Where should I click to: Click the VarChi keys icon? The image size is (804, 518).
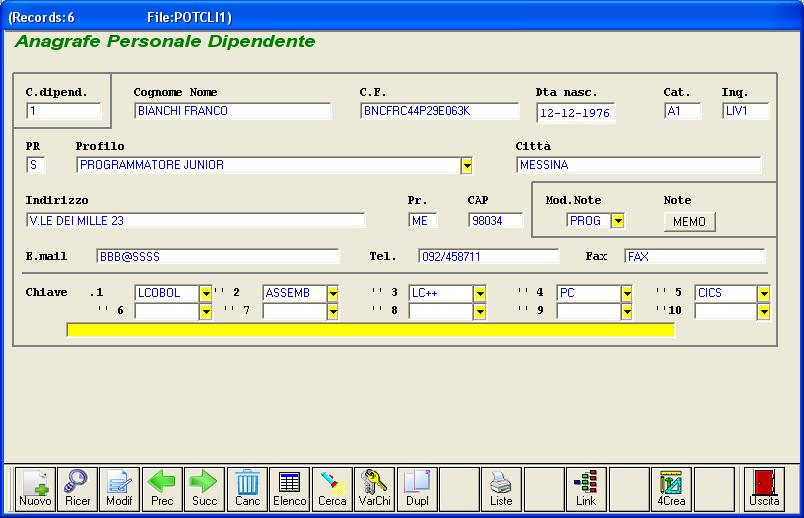tap(375, 489)
